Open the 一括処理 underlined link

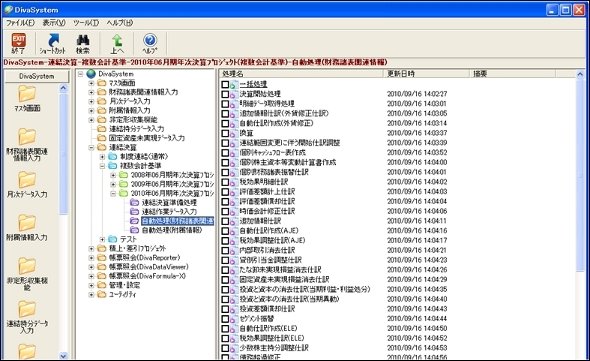click(x=253, y=84)
